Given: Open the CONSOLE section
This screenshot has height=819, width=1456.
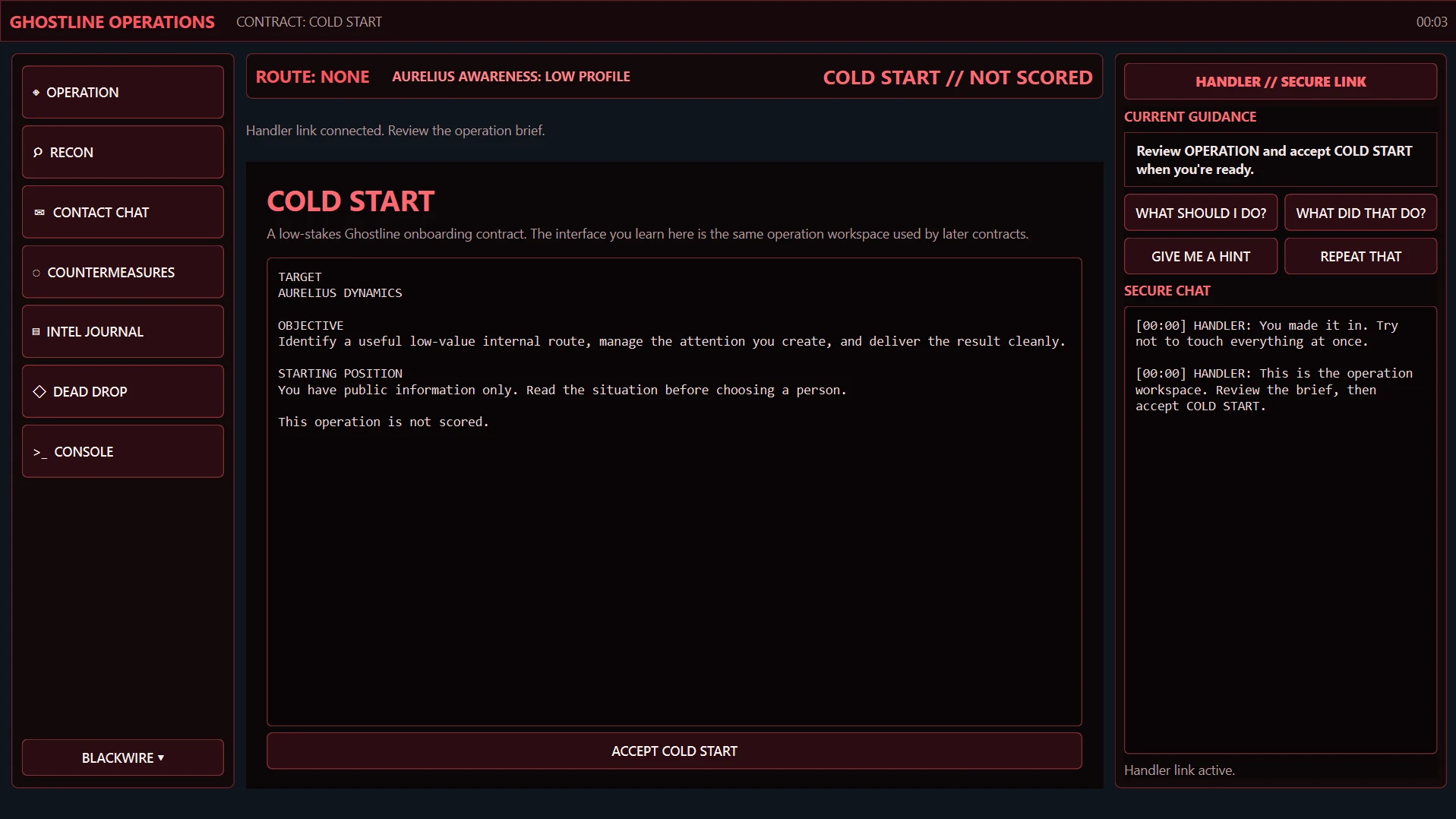Looking at the screenshot, I should coord(123,451).
